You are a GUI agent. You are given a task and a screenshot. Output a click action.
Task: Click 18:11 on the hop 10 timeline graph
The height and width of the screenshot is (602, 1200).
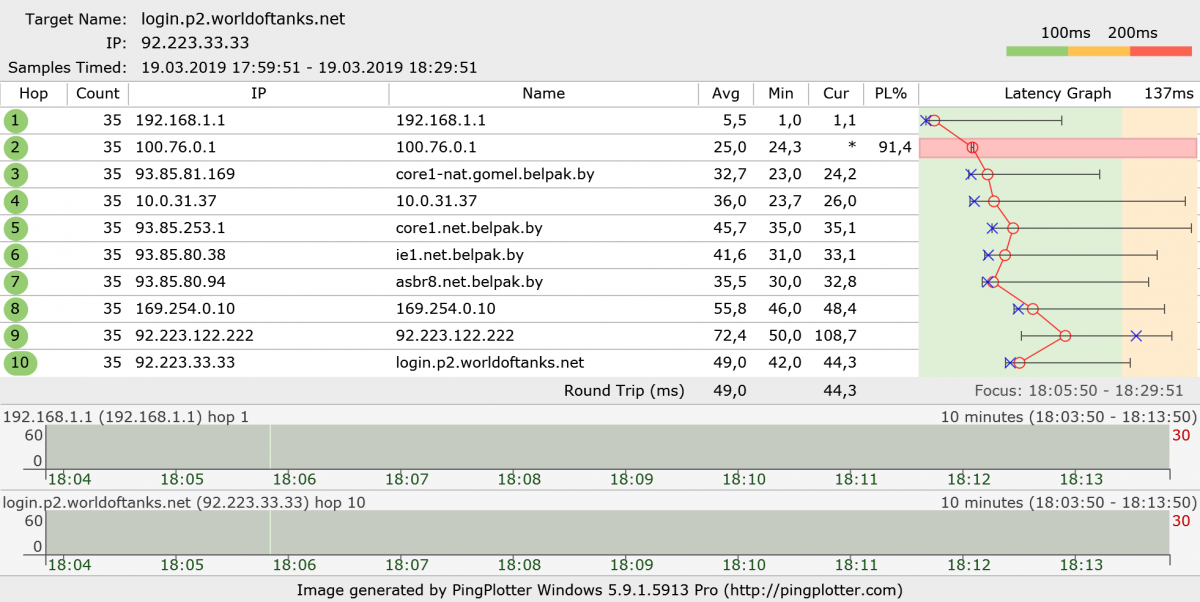click(859, 566)
